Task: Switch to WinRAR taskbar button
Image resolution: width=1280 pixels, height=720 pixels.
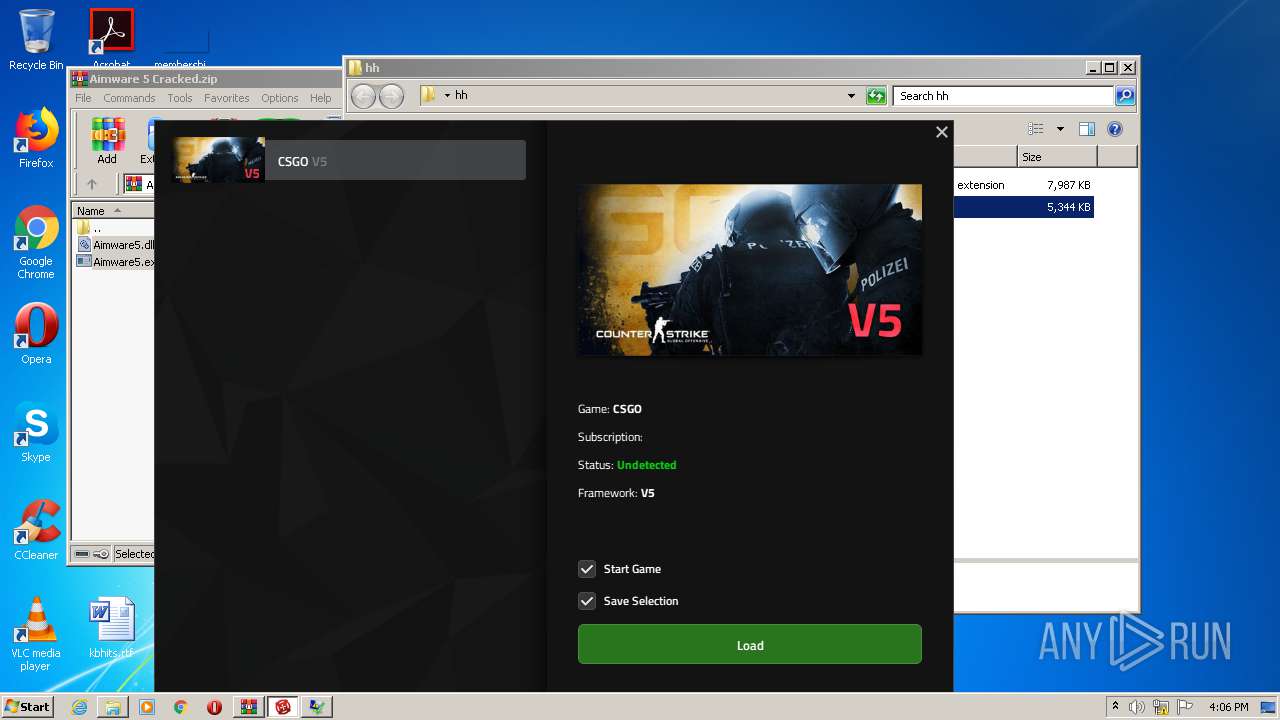Action: click(249, 707)
